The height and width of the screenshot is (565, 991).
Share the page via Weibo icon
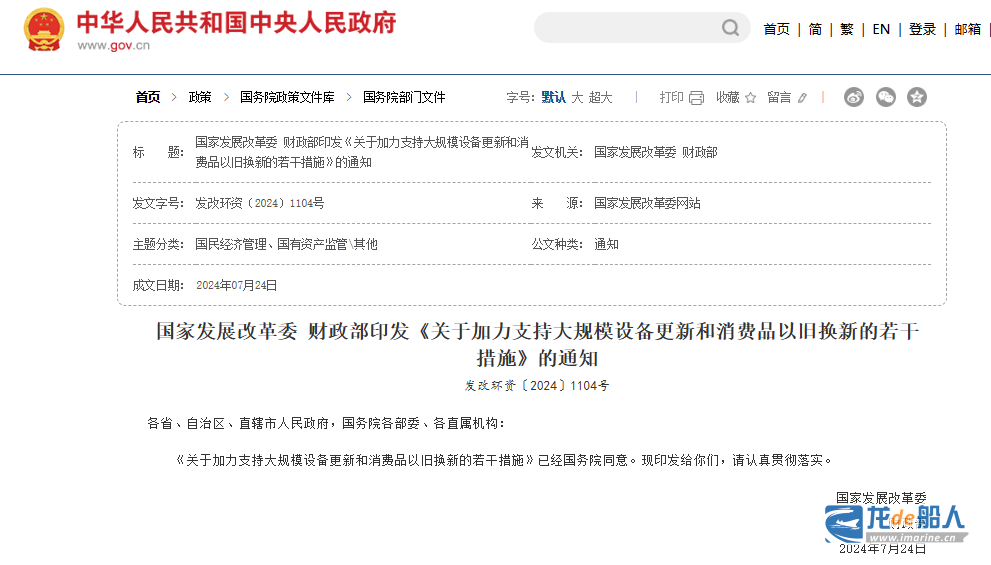pos(853,97)
